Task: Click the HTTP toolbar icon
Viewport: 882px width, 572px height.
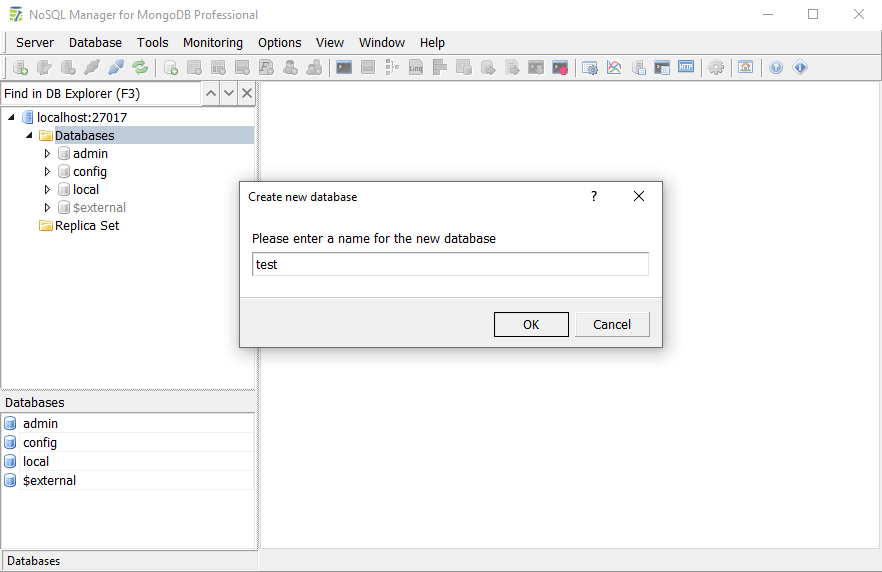Action: [x=686, y=68]
